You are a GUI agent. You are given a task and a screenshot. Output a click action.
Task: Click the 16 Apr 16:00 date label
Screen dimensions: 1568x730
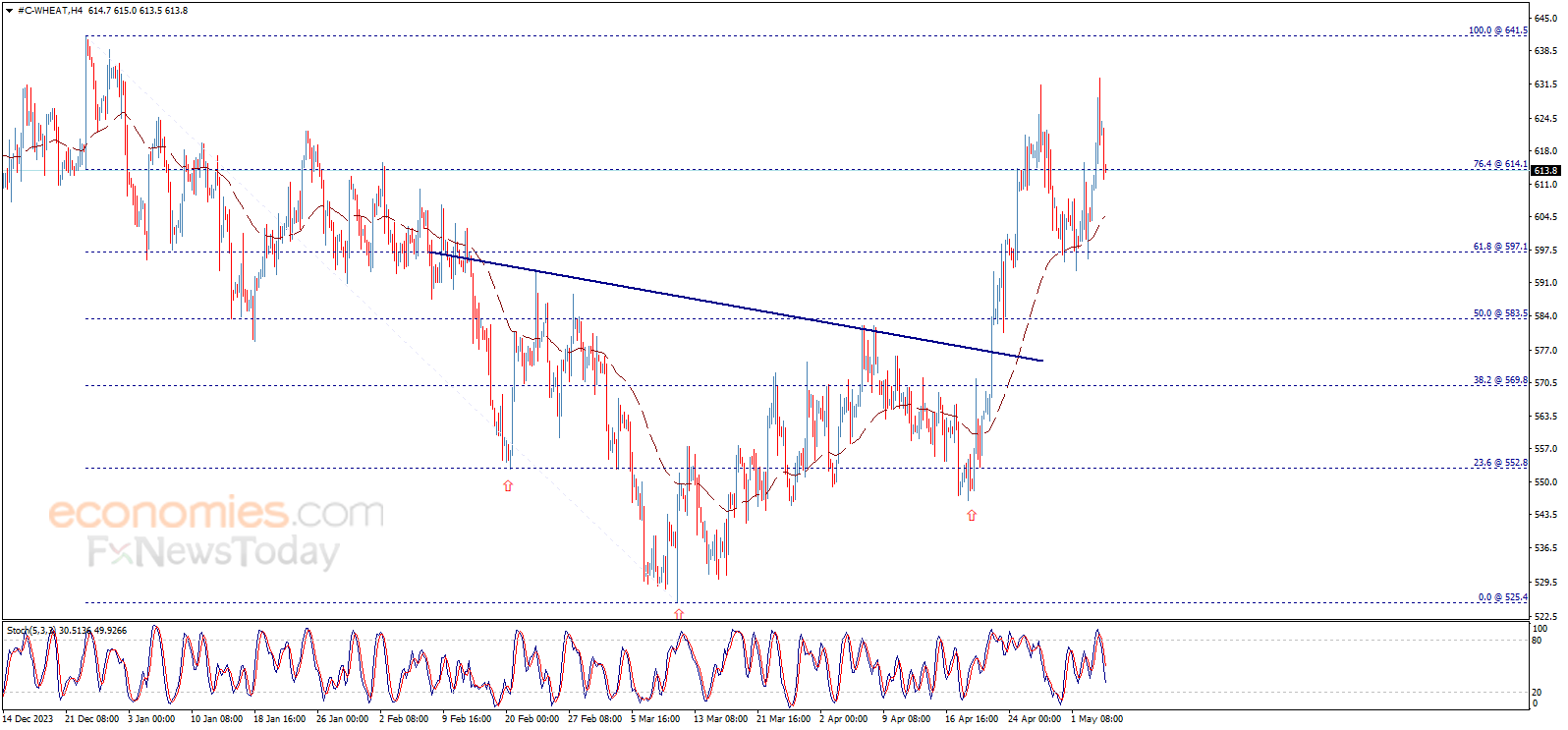tap(972, 719)
